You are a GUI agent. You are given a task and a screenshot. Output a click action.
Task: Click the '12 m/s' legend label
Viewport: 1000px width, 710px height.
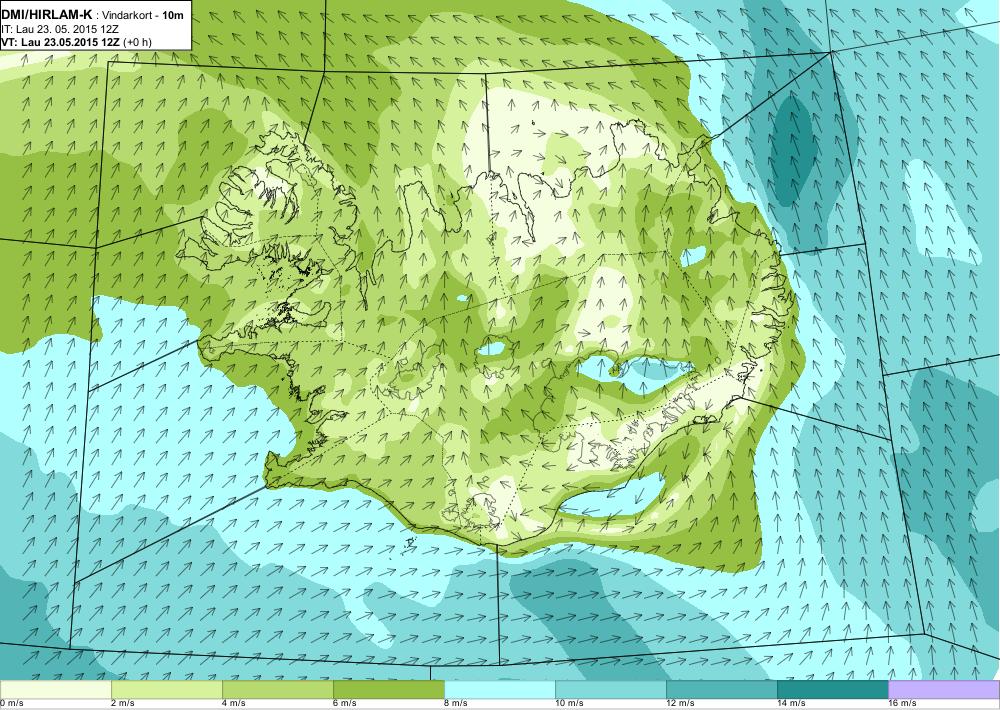680,703
